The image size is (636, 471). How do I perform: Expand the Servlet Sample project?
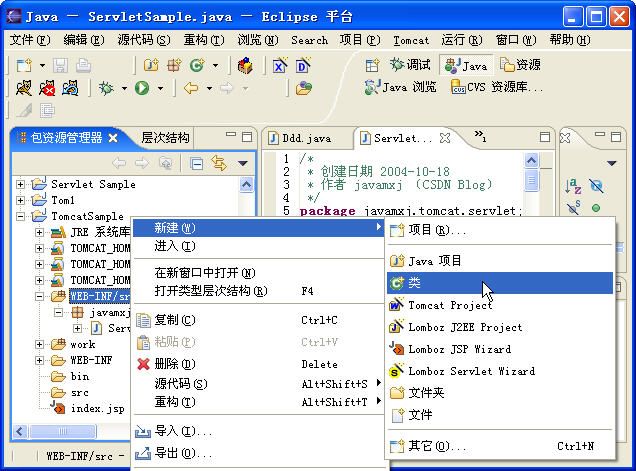pyautogui.click(x=20, y=185)
